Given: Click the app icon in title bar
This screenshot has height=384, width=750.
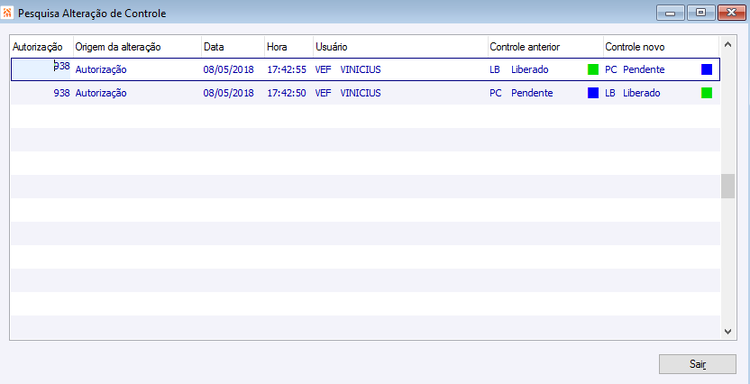Looking at the screenshot, I should coord(8,13).
